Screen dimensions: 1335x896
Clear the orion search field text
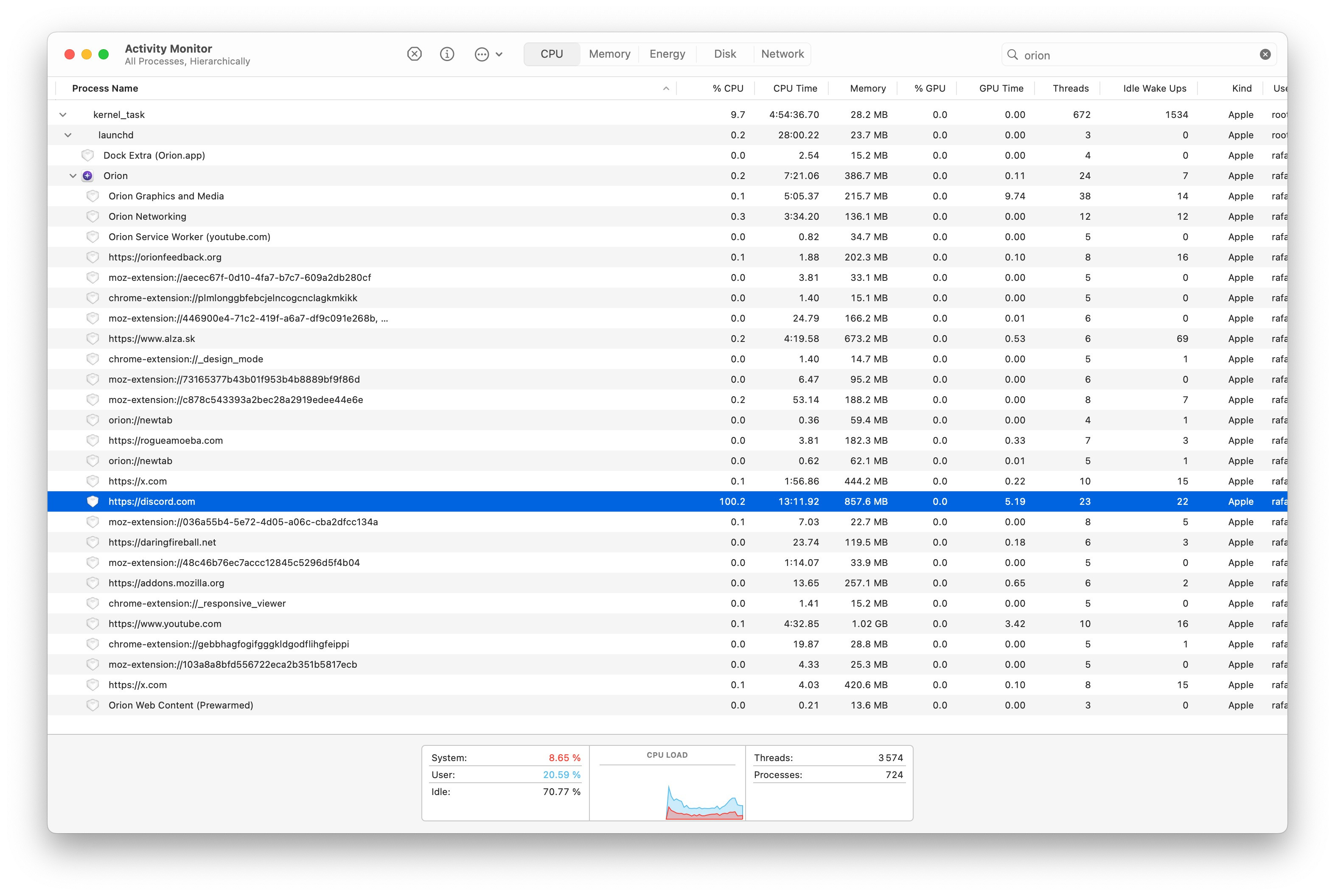click(1265, 54)
